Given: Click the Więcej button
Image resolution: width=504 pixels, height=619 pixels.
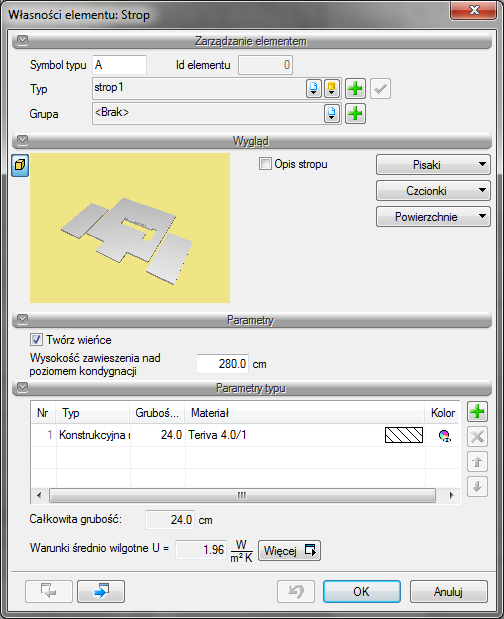Looking at the screenshot, I should click(289, 550).
